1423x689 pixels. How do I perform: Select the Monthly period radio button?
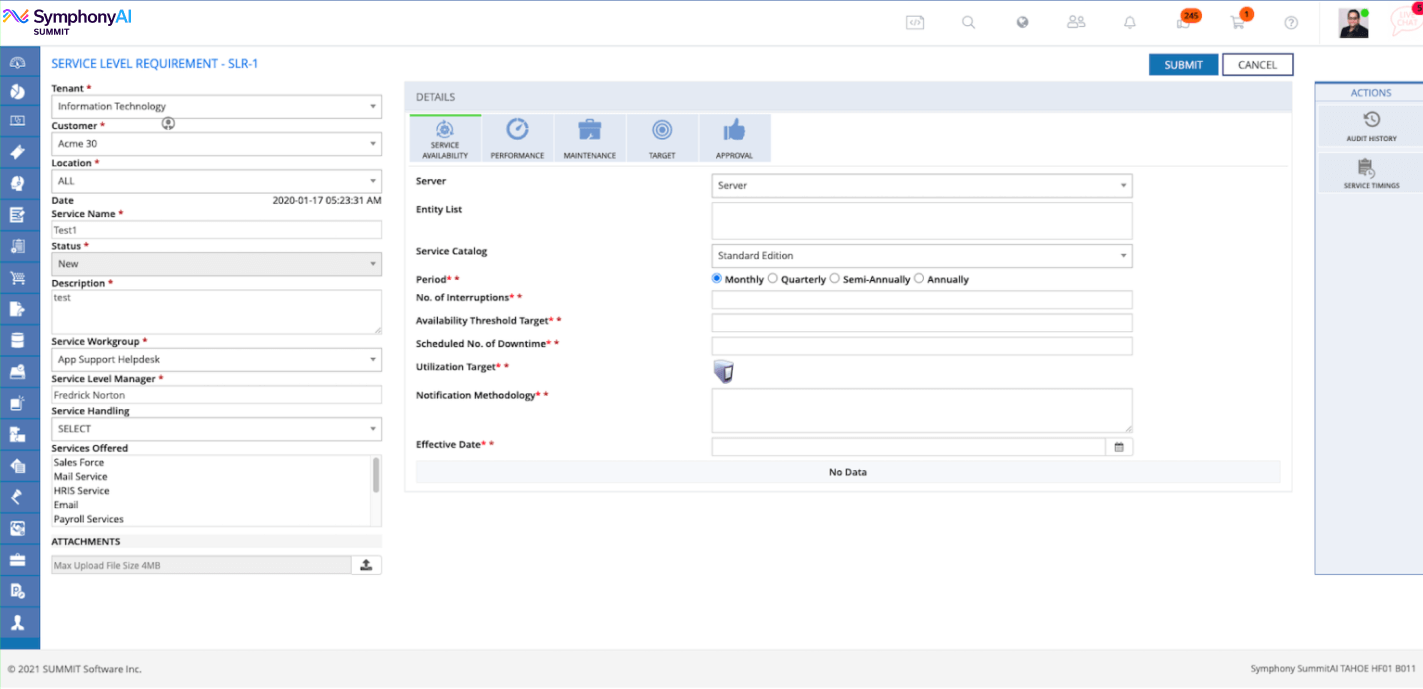point(717,279)
